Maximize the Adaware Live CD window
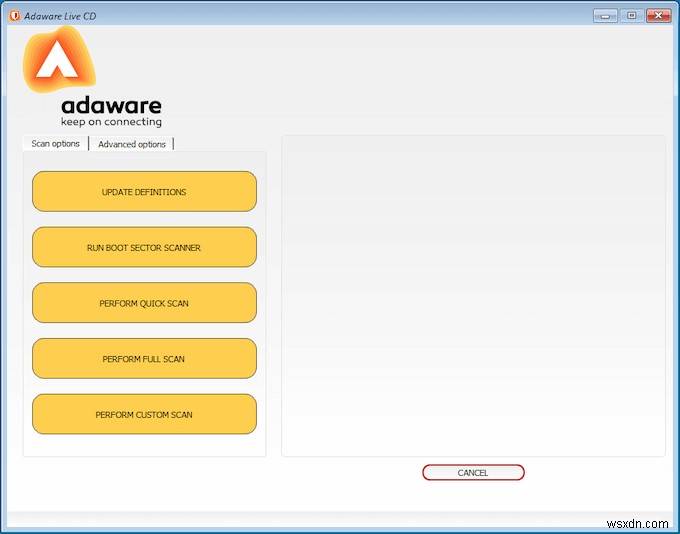Viewport: 680px width, 534px height. tap(631, 16)
